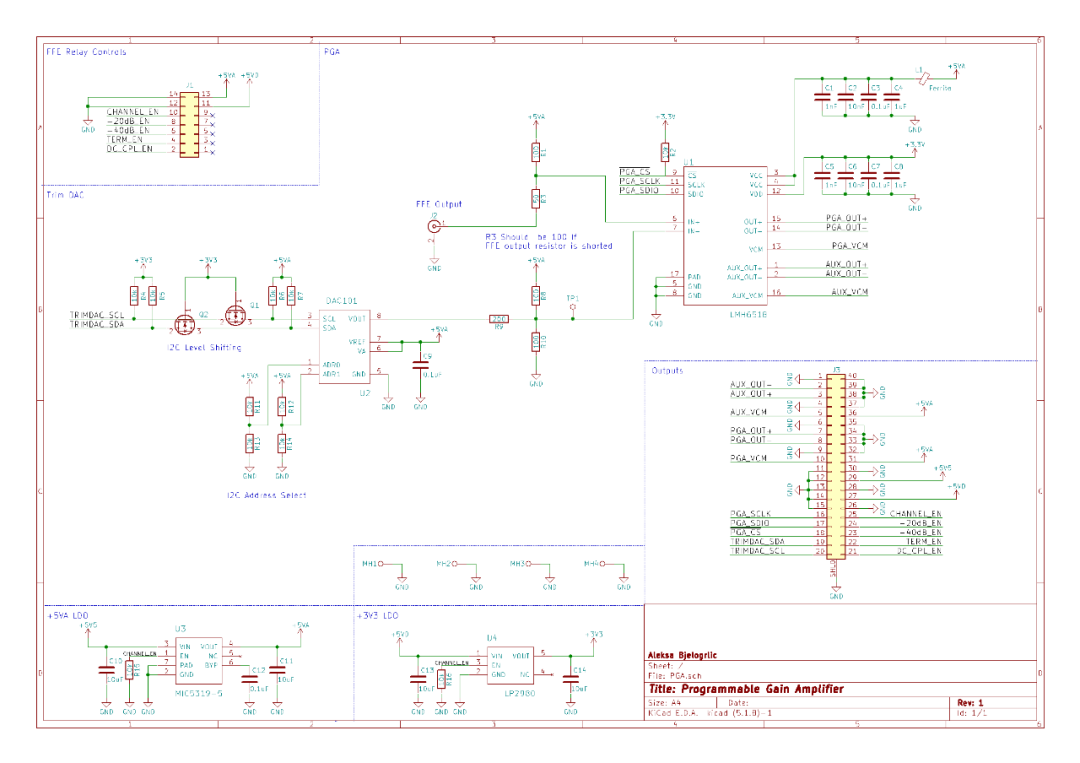Image resolution: width=1080 pixels, height=763 pixels.
Task: Click the 'Ferrite' value label
Action: [940, 88]
